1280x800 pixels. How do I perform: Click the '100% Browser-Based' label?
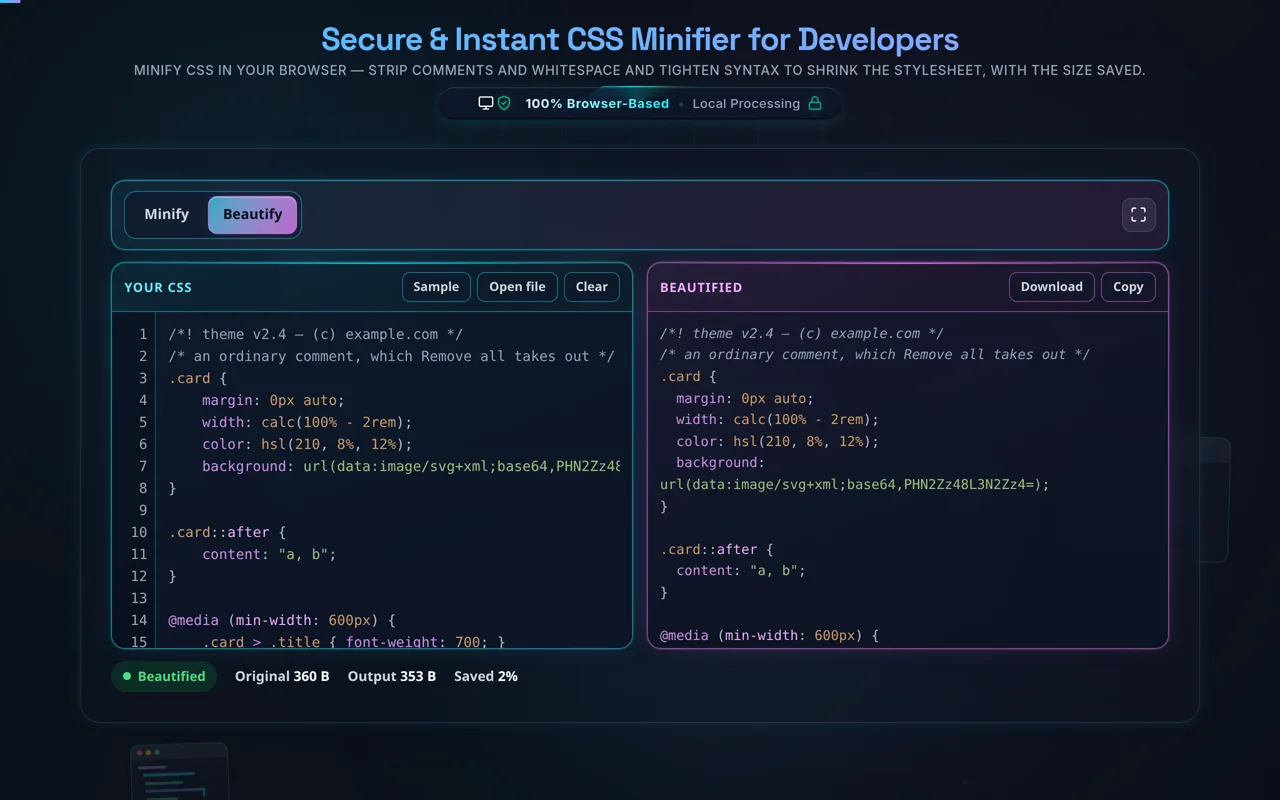[597, 103]
